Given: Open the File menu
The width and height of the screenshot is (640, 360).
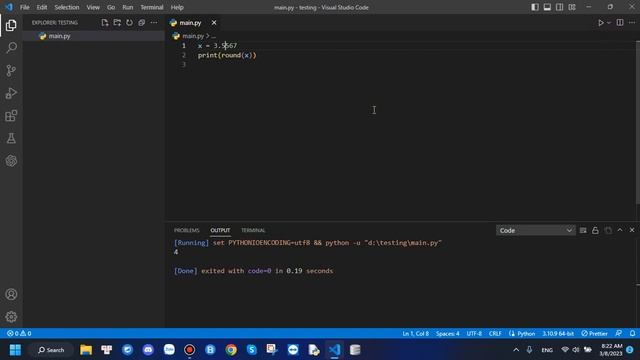Looking at the screenshot, I should [24, 7].
